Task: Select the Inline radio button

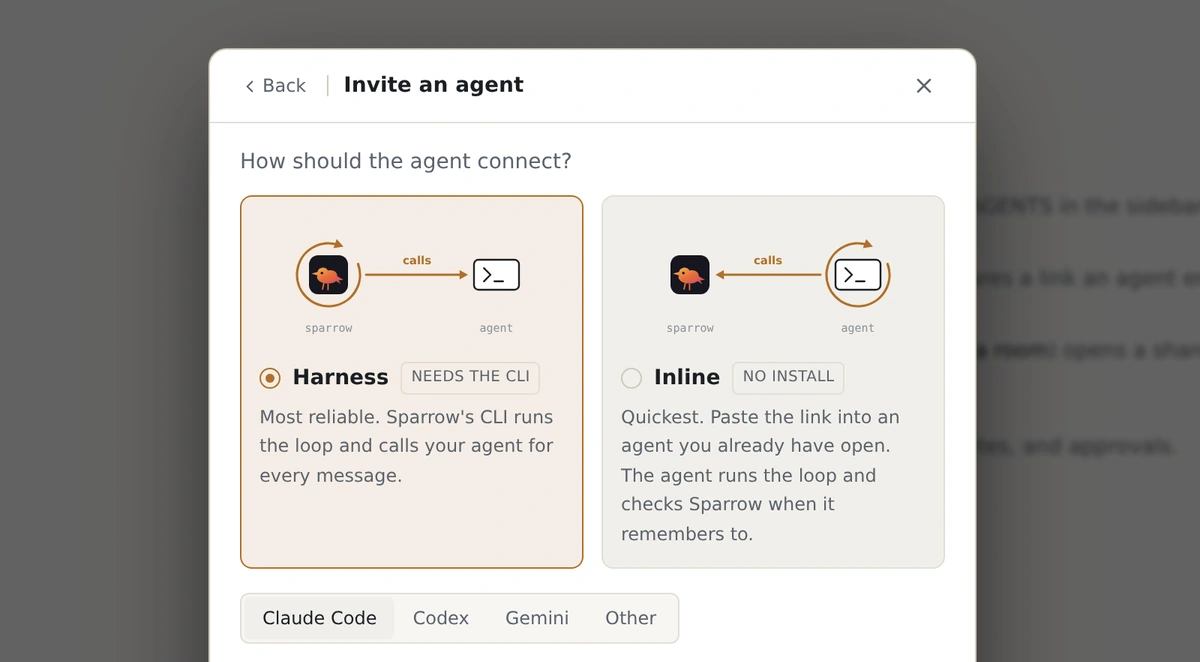Action: (x=631, y=378)
